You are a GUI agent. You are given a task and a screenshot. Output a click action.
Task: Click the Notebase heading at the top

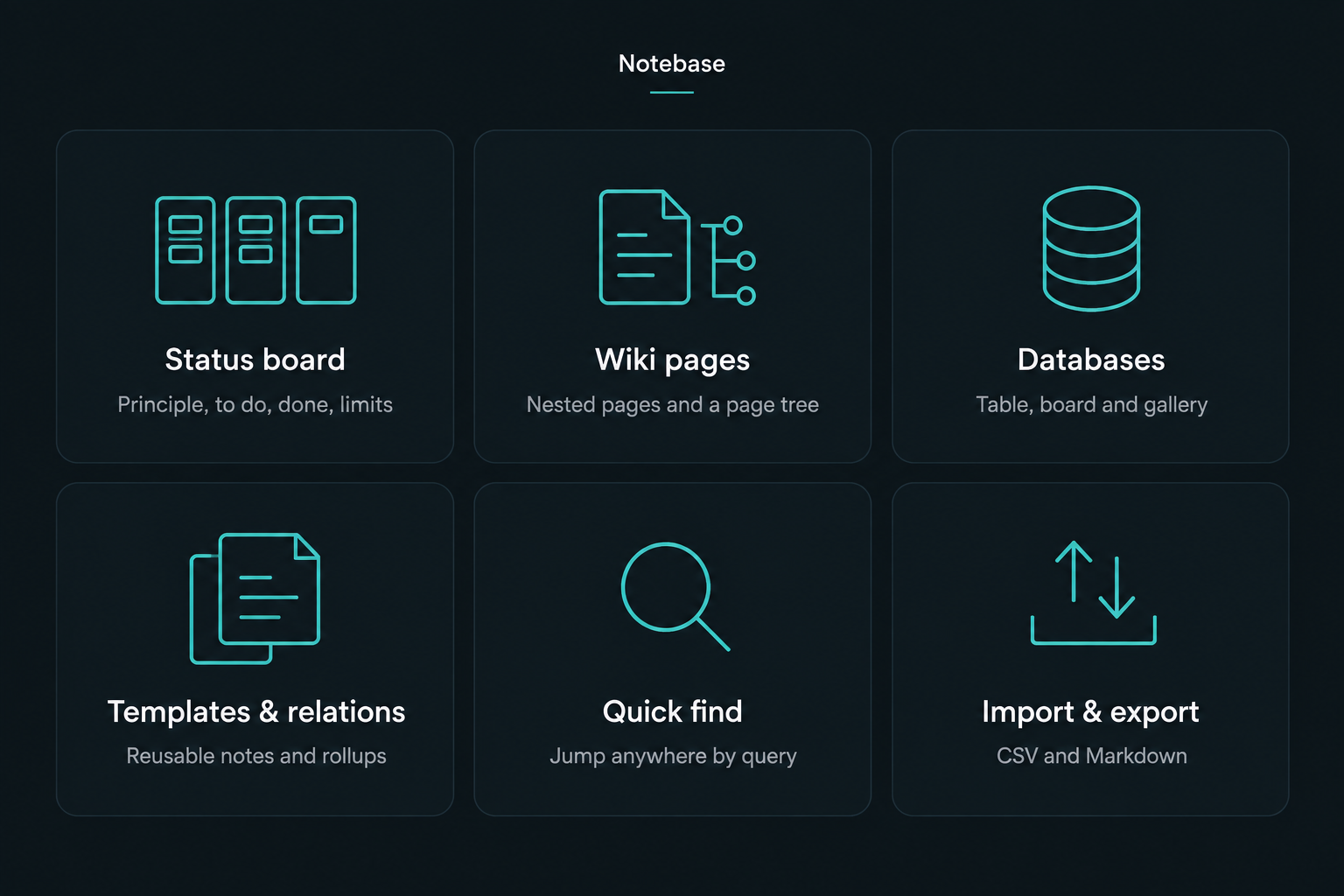[x=672, y=64]
